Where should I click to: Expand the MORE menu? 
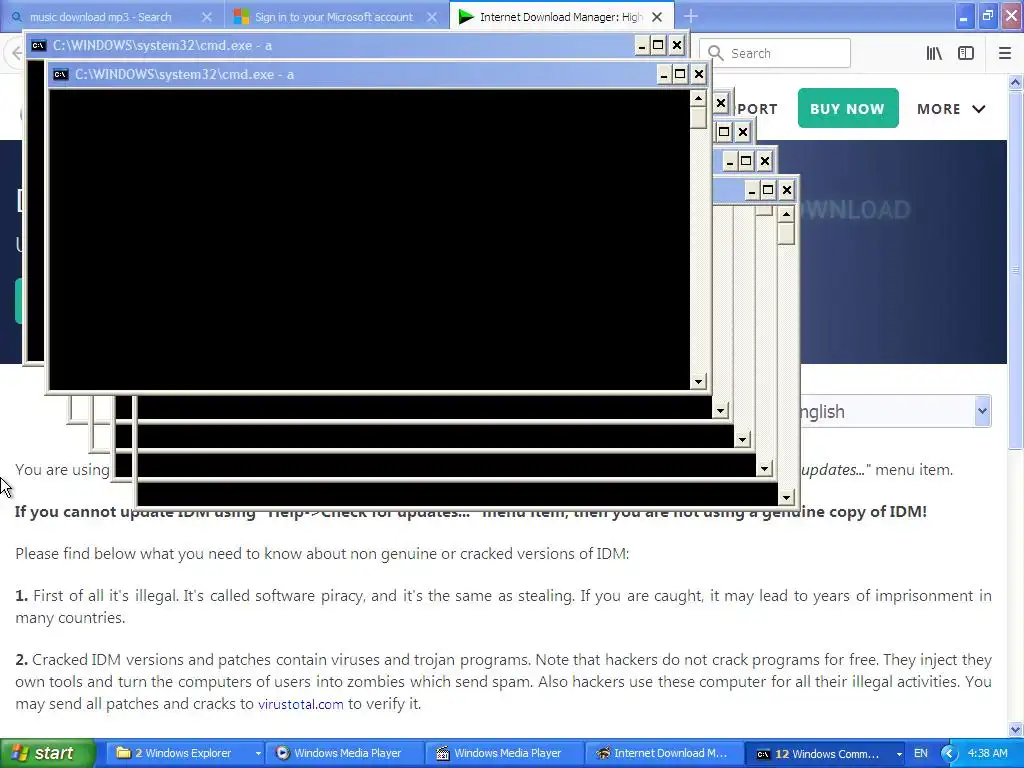point(951,109)
